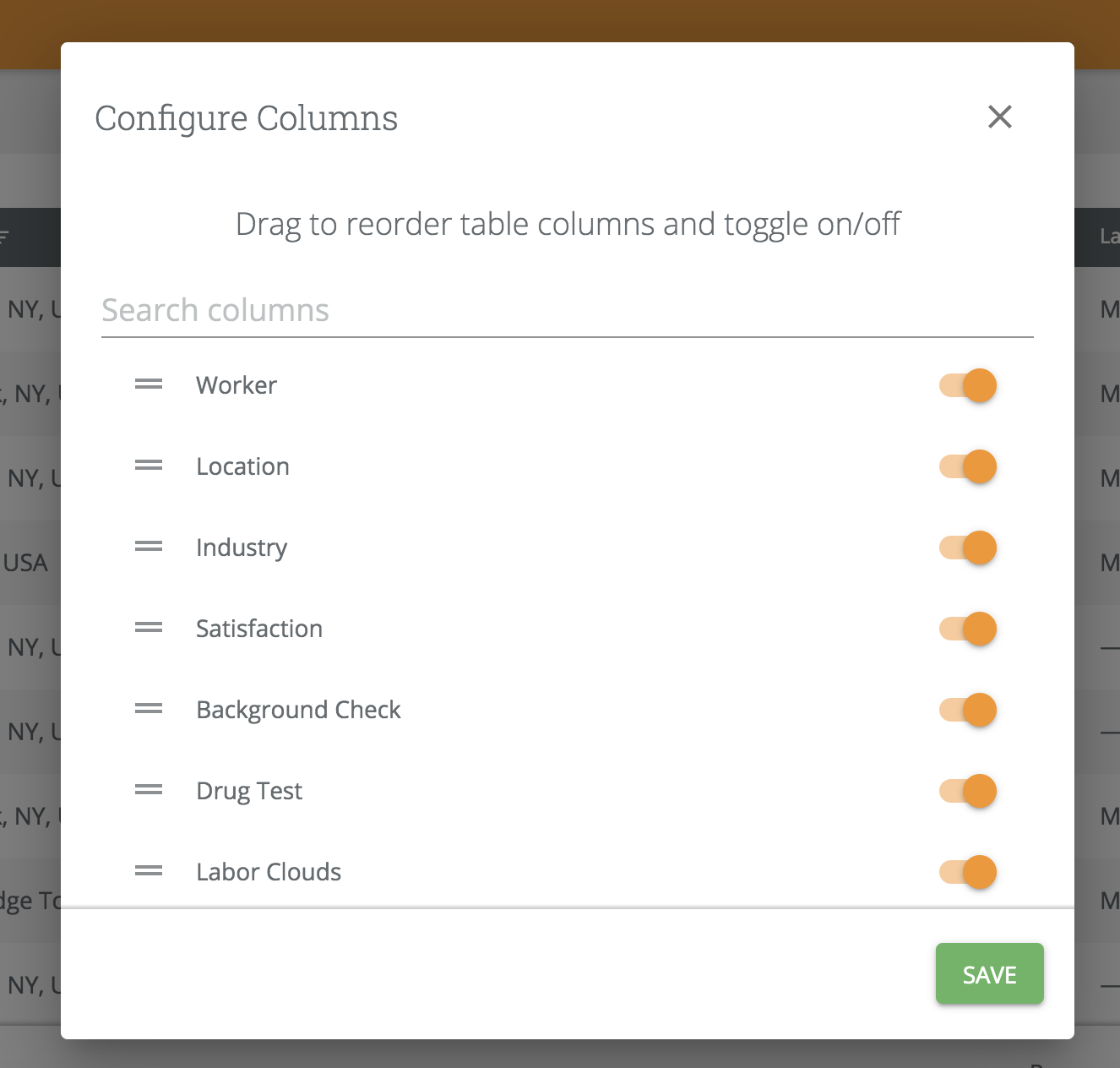Turn off the Industry column

coord(968,548)
